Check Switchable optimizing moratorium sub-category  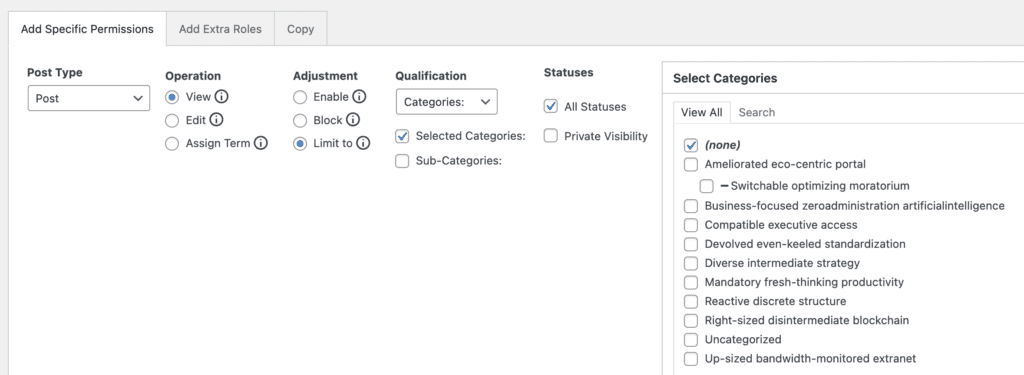[707, 186]
